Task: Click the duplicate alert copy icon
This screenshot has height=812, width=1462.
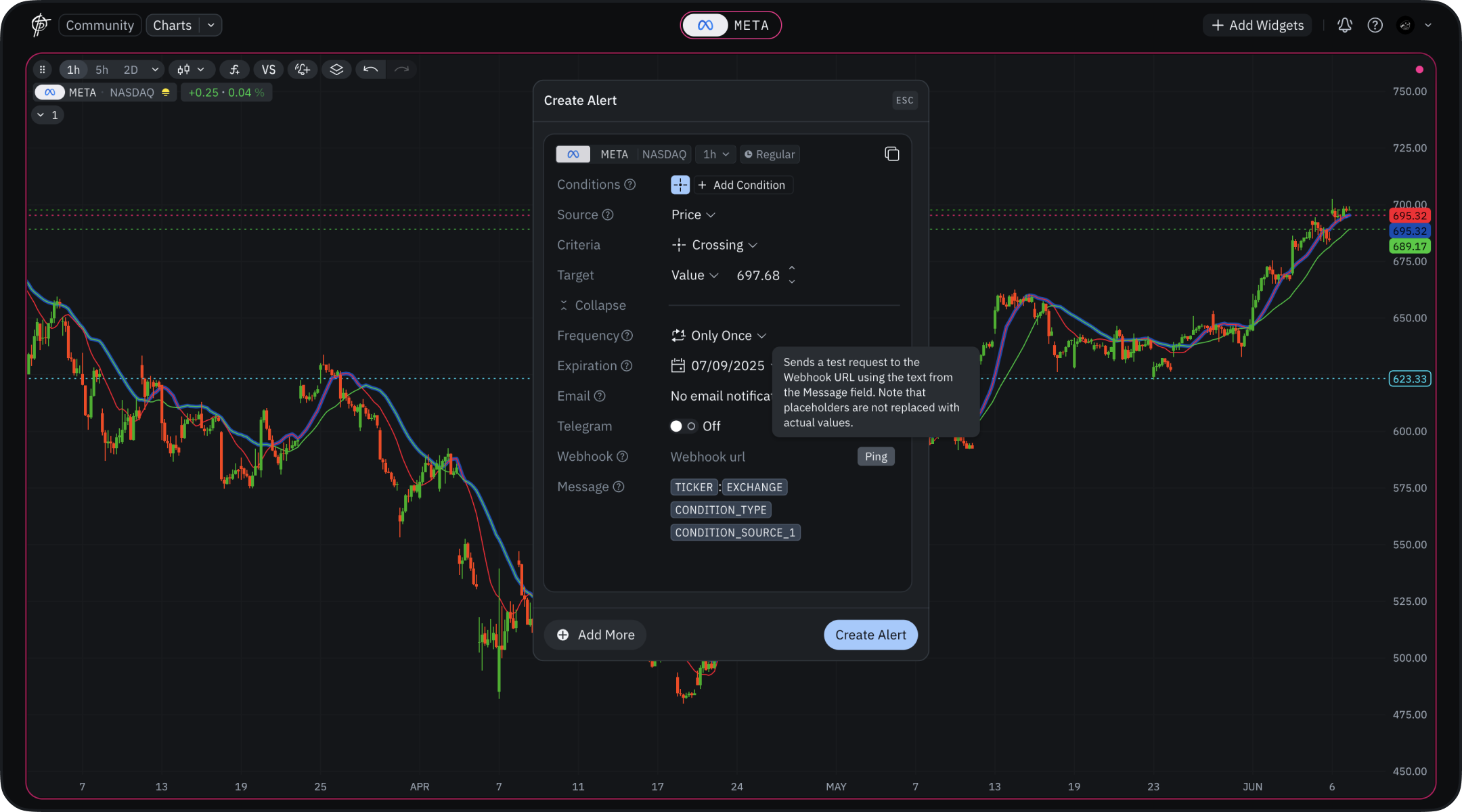Action: (892, 154)
